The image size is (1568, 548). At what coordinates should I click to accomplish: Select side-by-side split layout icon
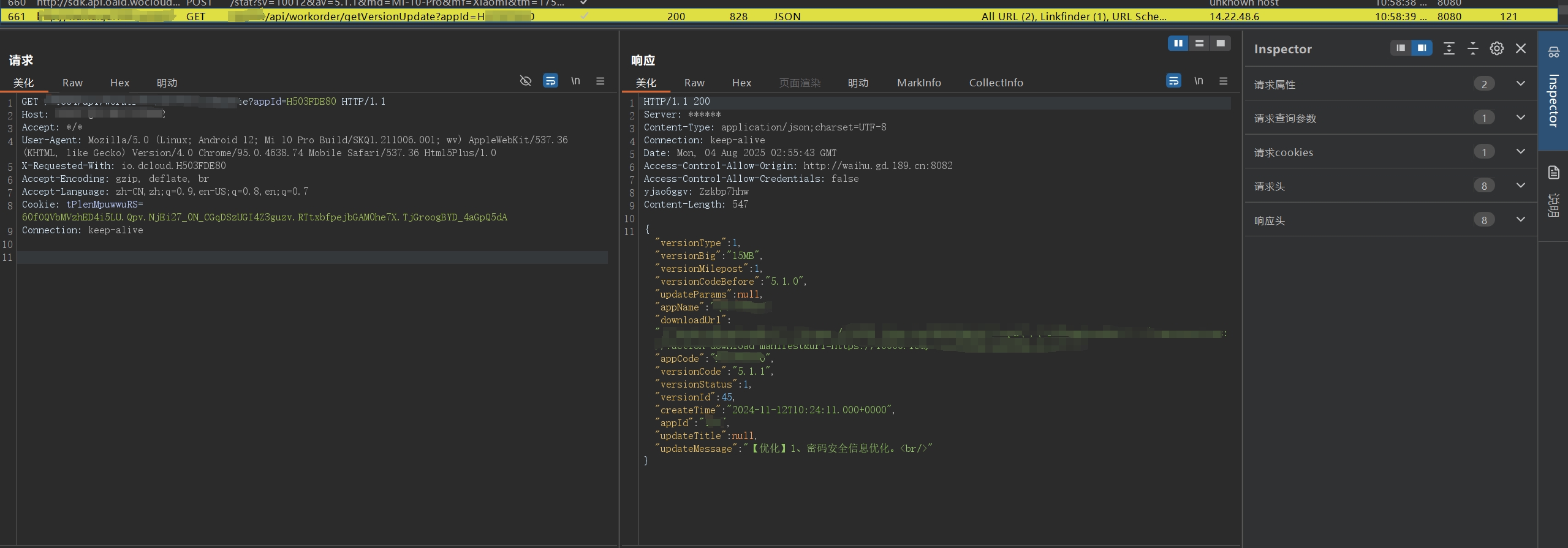[x=1178, y=43]
